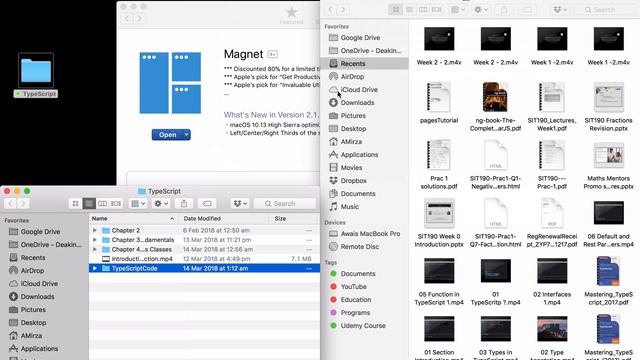Viewport: 640px width, 360px height.
Task: Switch to list view in TypeScript Finder window
Action: [89, 203]
